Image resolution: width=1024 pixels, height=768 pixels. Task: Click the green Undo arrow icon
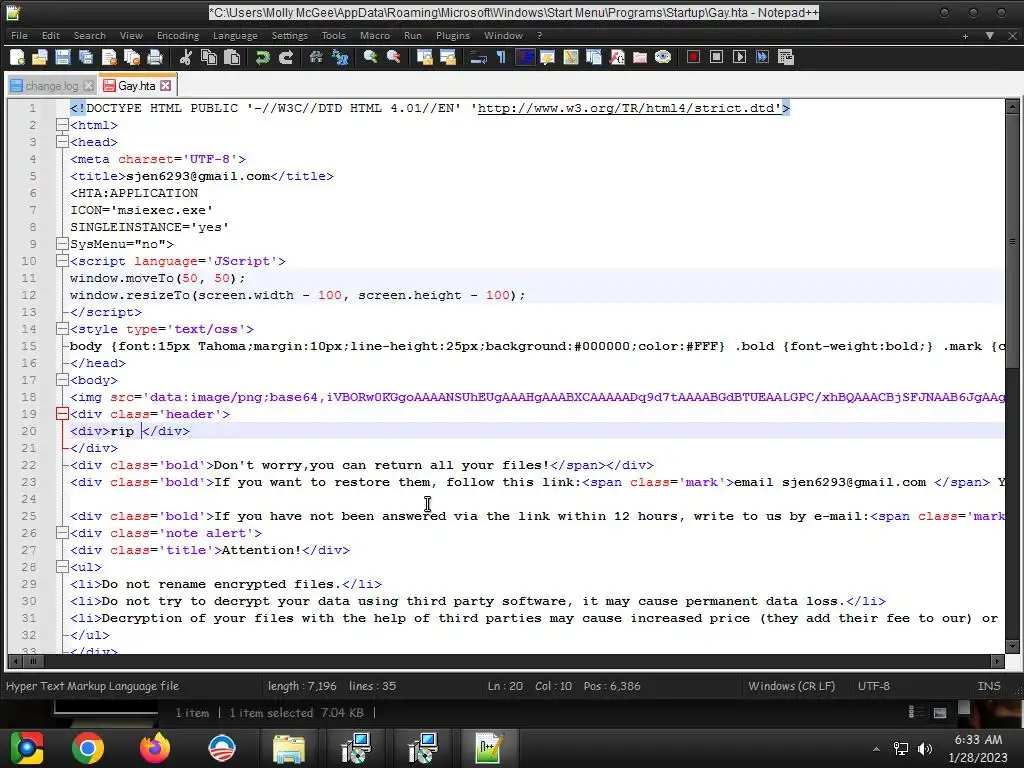(263, 57)
